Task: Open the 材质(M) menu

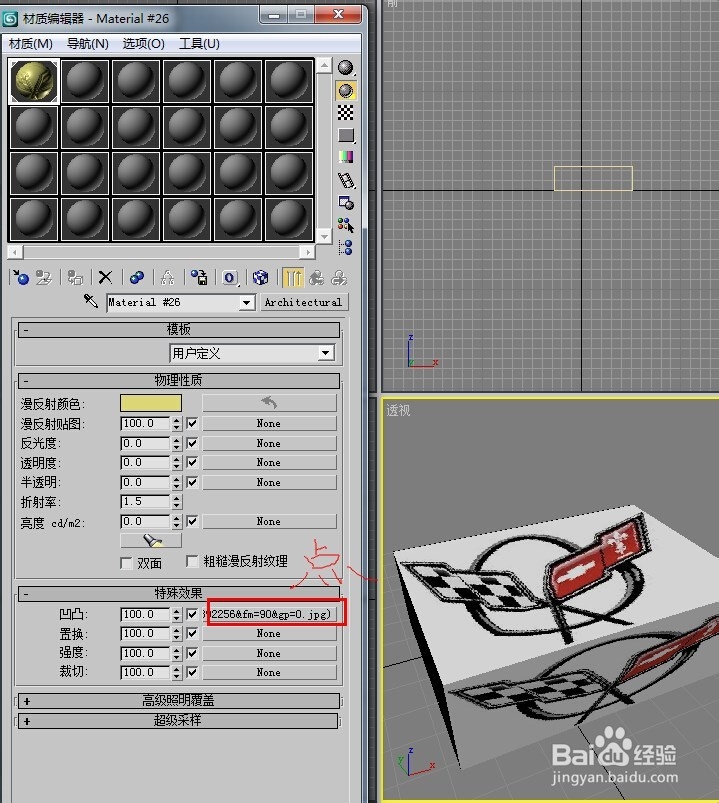Action: (x=31, y=44)
